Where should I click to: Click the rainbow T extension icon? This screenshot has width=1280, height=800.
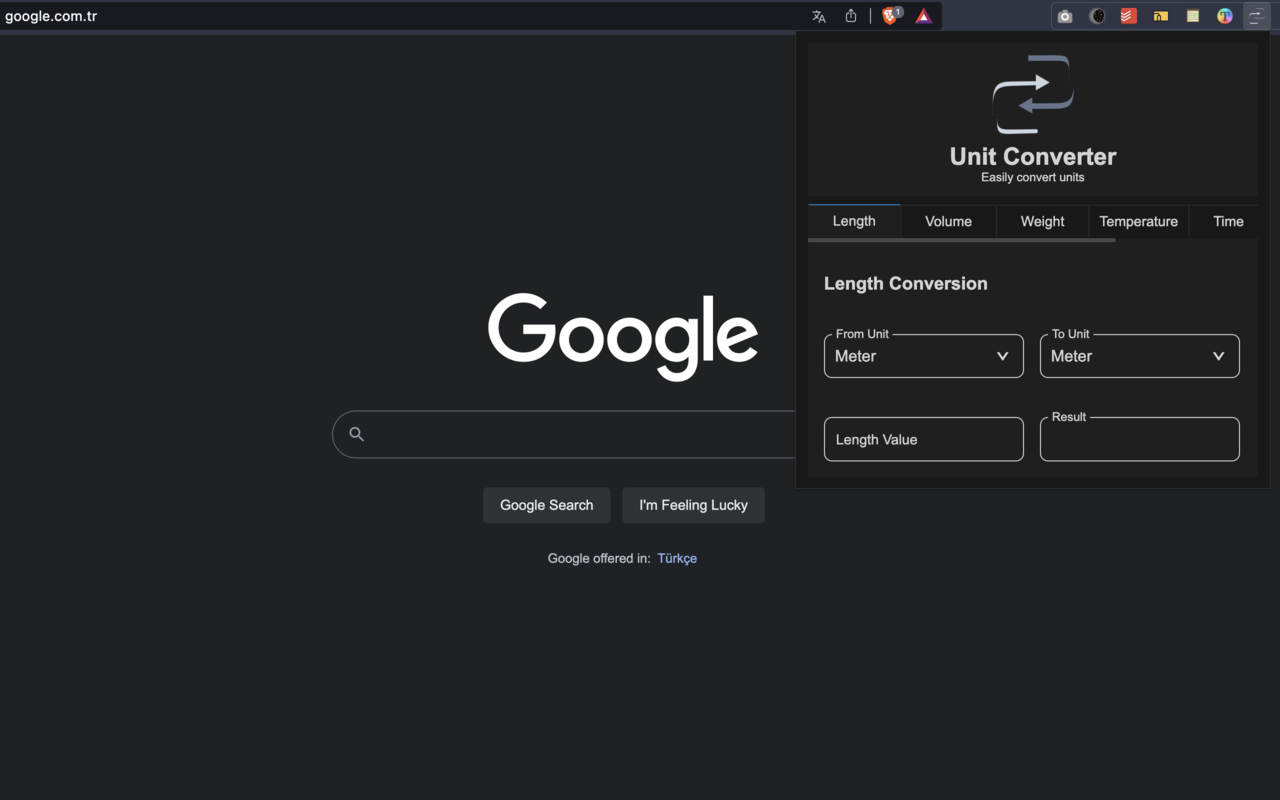1224,15
